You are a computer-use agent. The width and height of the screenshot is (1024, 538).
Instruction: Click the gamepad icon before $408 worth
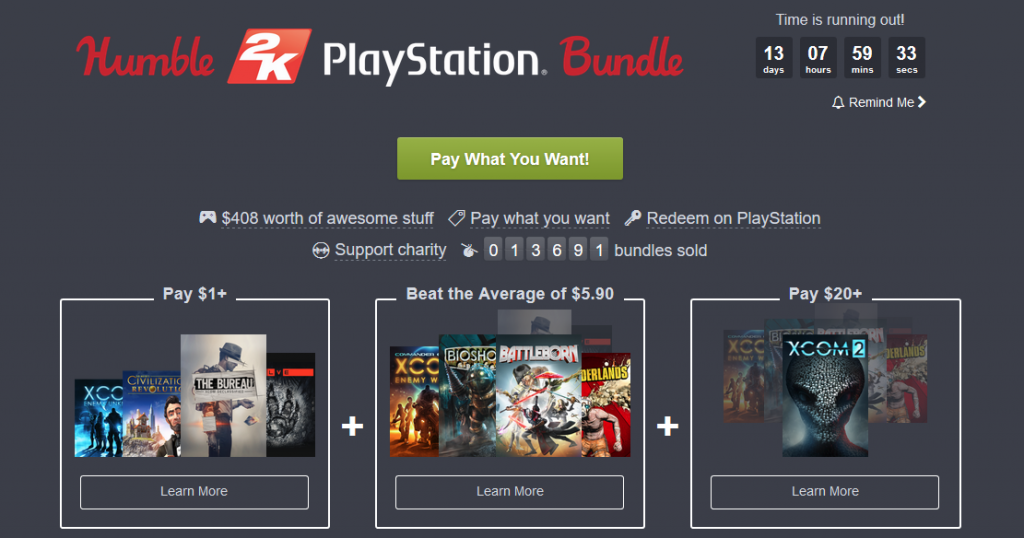(x=208, y=217)
